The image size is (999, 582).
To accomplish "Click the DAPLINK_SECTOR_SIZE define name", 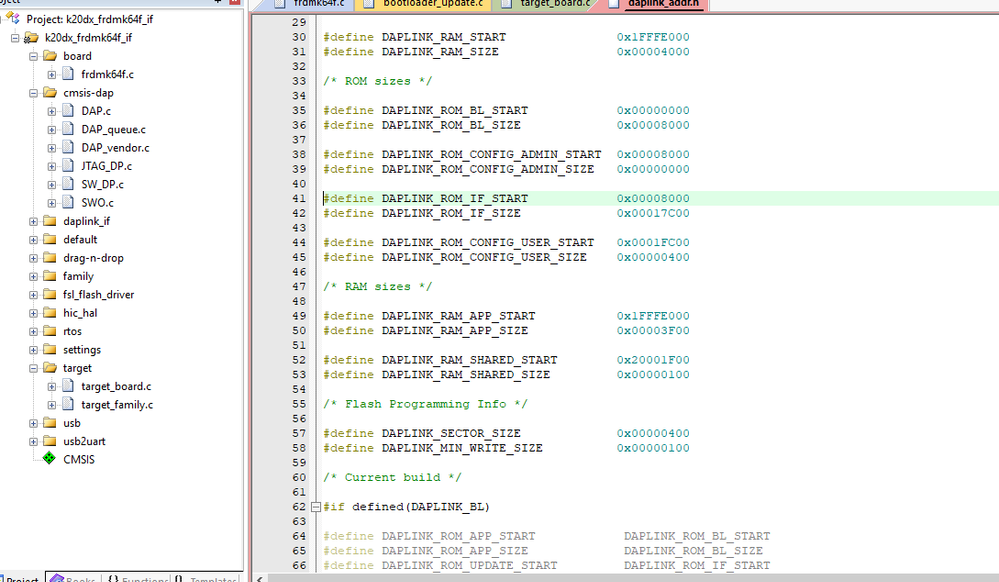I will click(x=451, y=433).
